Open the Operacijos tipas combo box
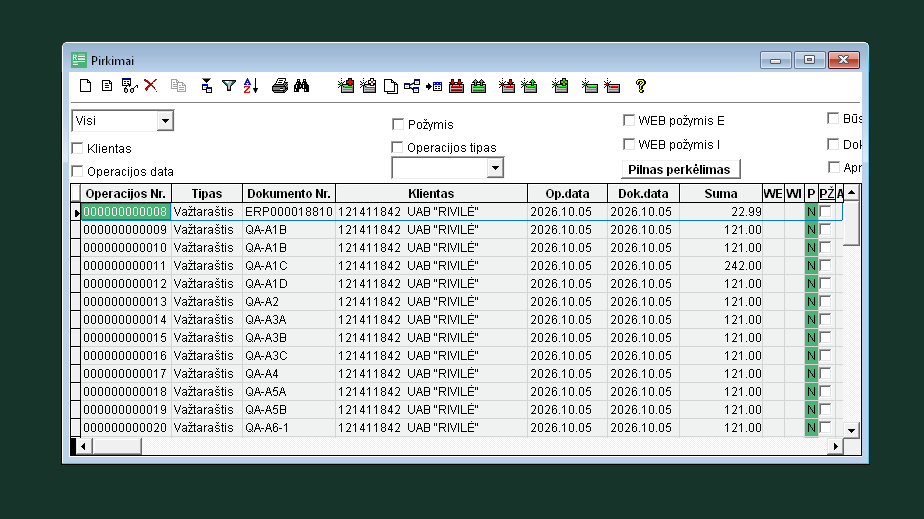The width and height of the screenshot is (924, 519). (x=495, y=168)
